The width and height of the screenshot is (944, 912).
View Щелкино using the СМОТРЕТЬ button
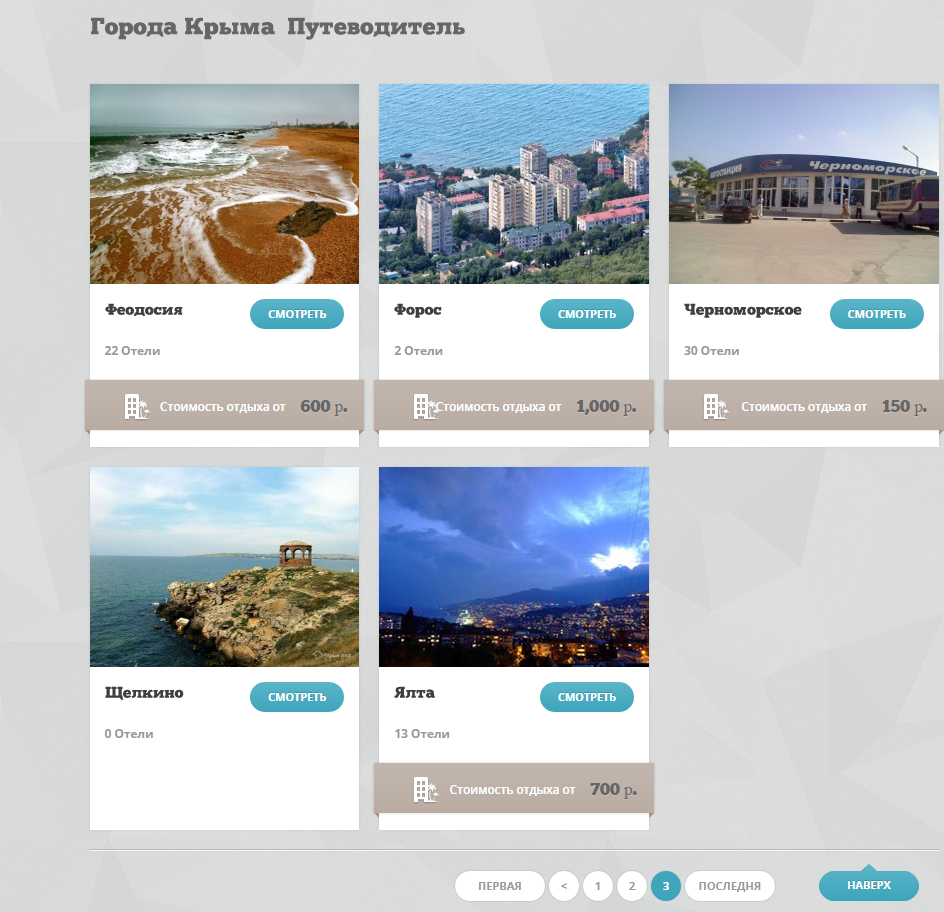point(297,697)
